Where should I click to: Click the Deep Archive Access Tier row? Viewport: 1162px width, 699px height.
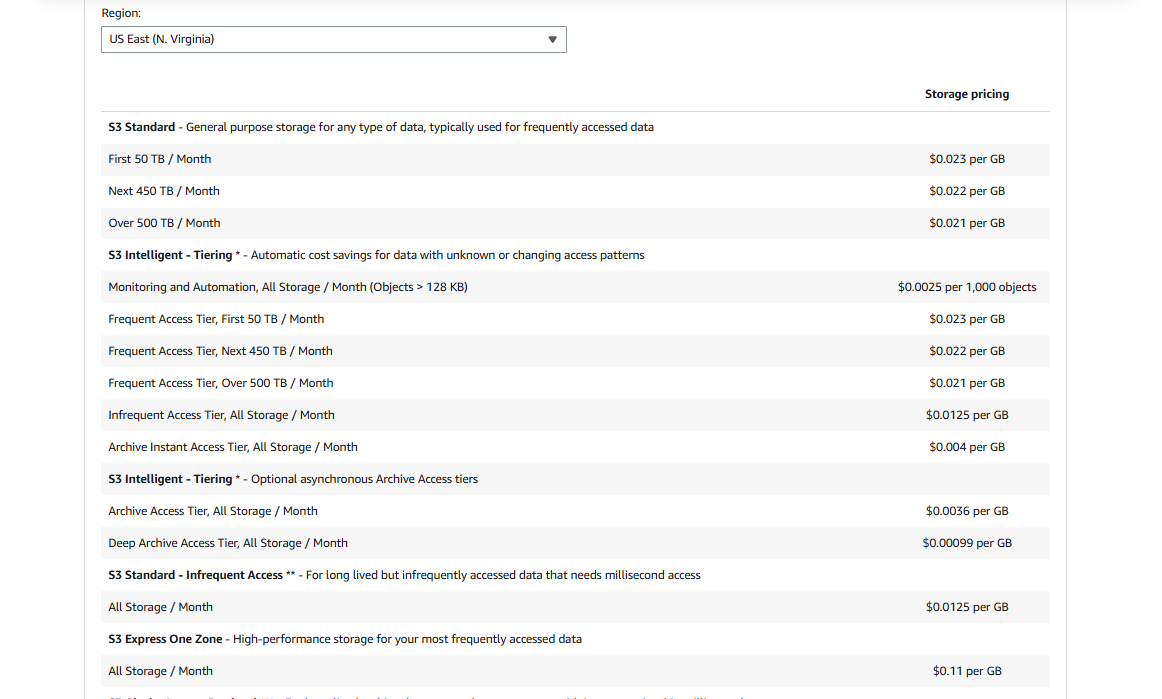pyautogui.click(x=575, y=543)
